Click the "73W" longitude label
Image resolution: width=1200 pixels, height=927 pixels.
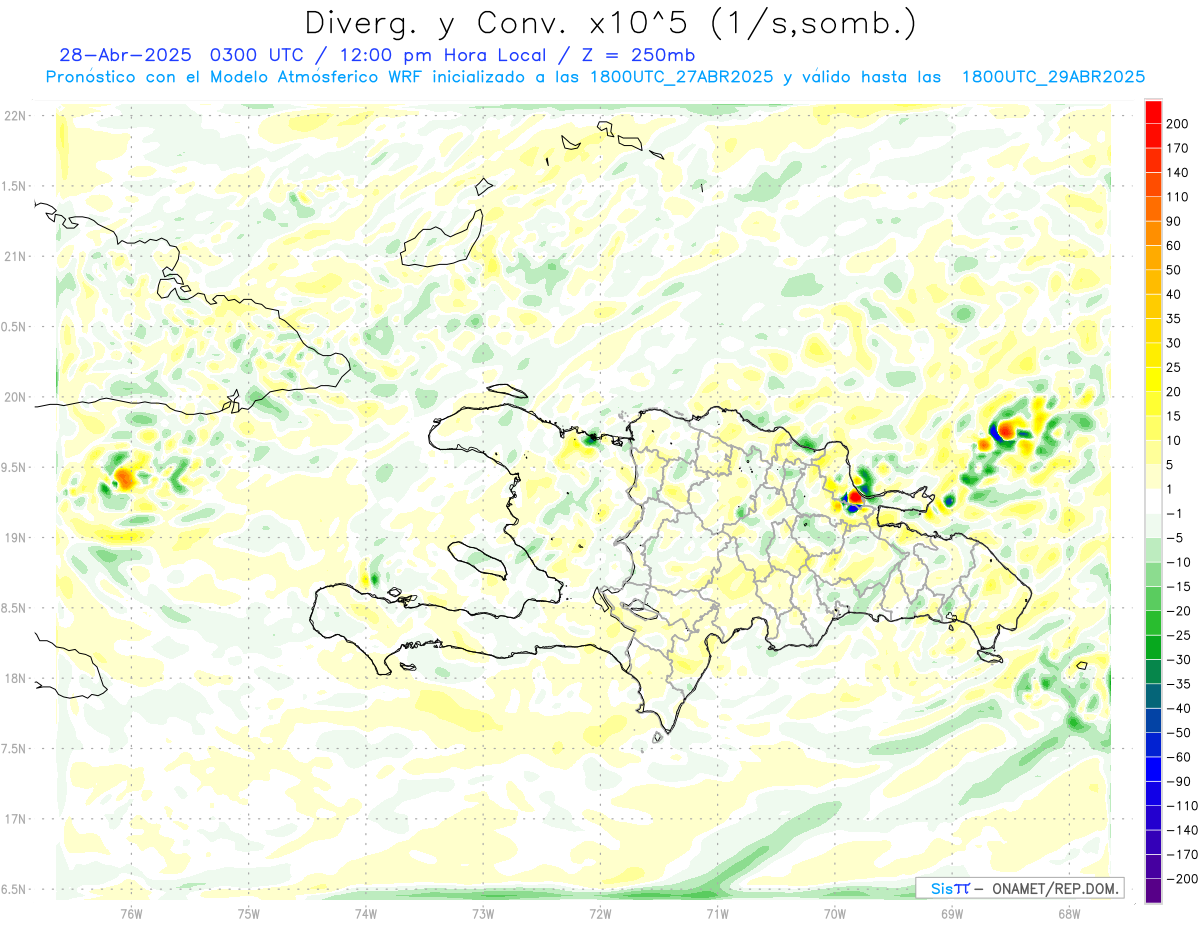click(483, 913)
